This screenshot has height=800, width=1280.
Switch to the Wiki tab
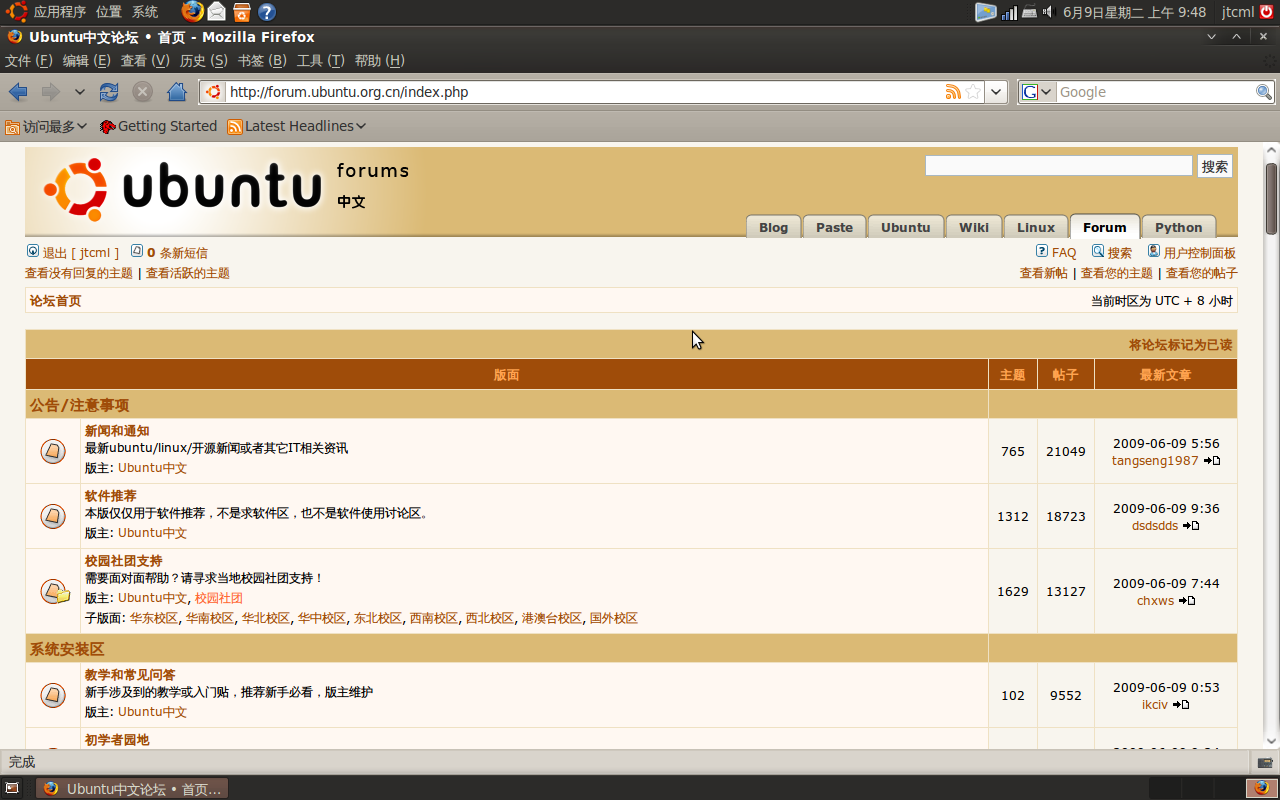tap(974, 227)
